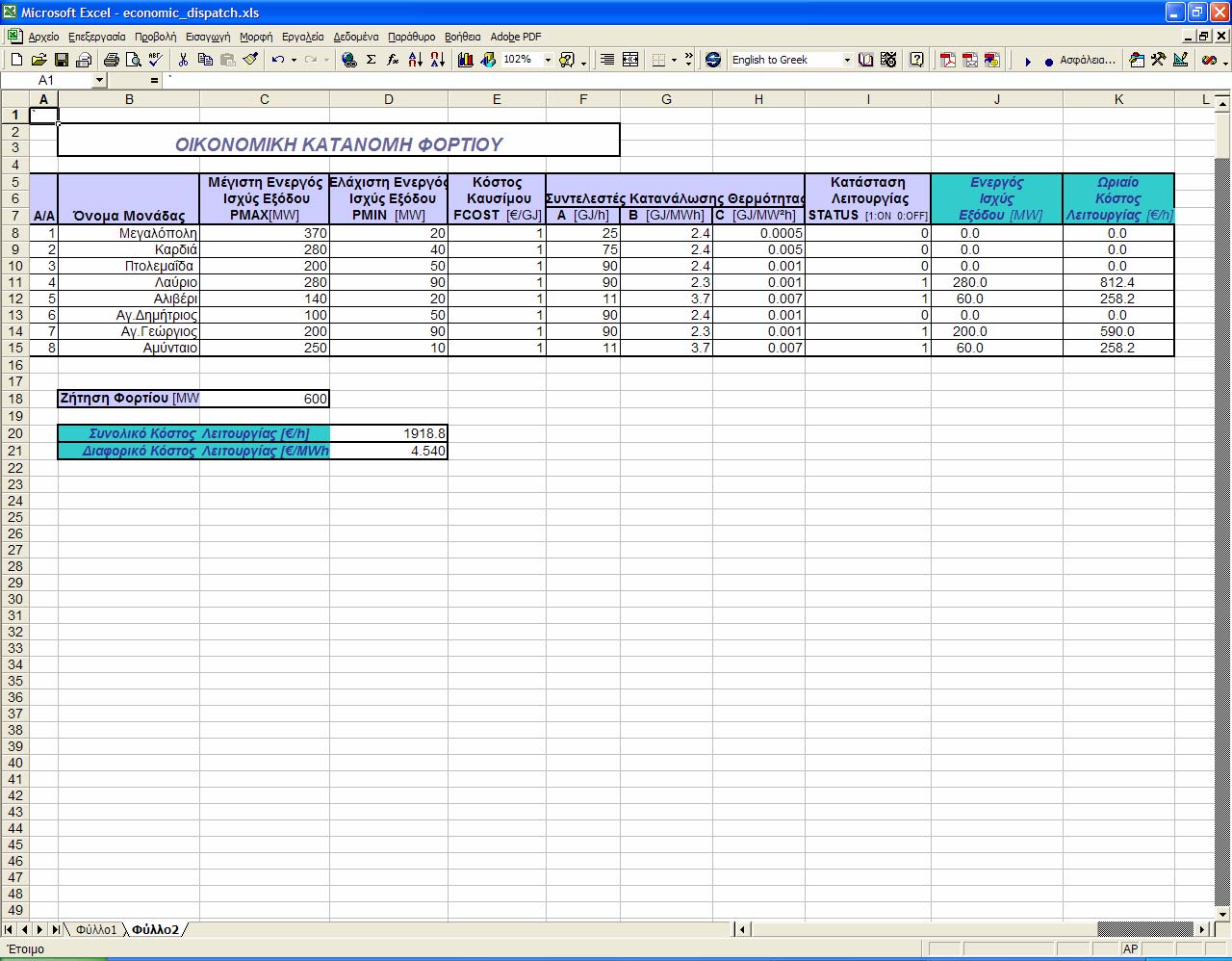
Task: Save the workbook with the floppy disk icon
Action: [62, 60]
